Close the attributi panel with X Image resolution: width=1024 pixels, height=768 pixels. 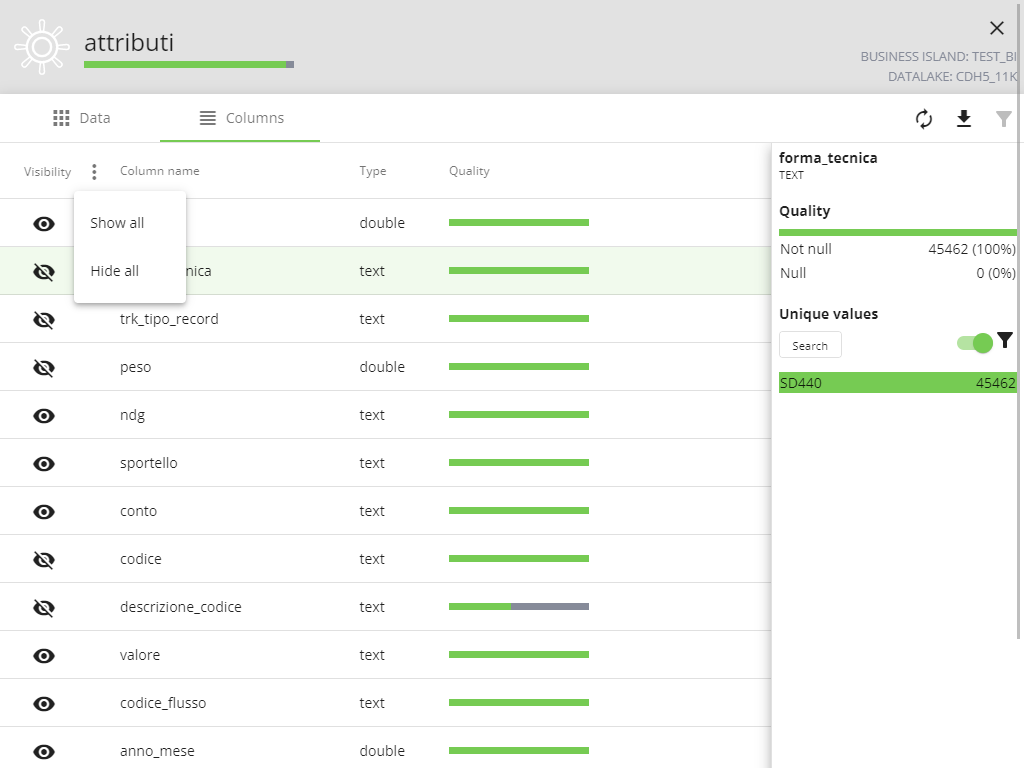[x=996, y=28]
